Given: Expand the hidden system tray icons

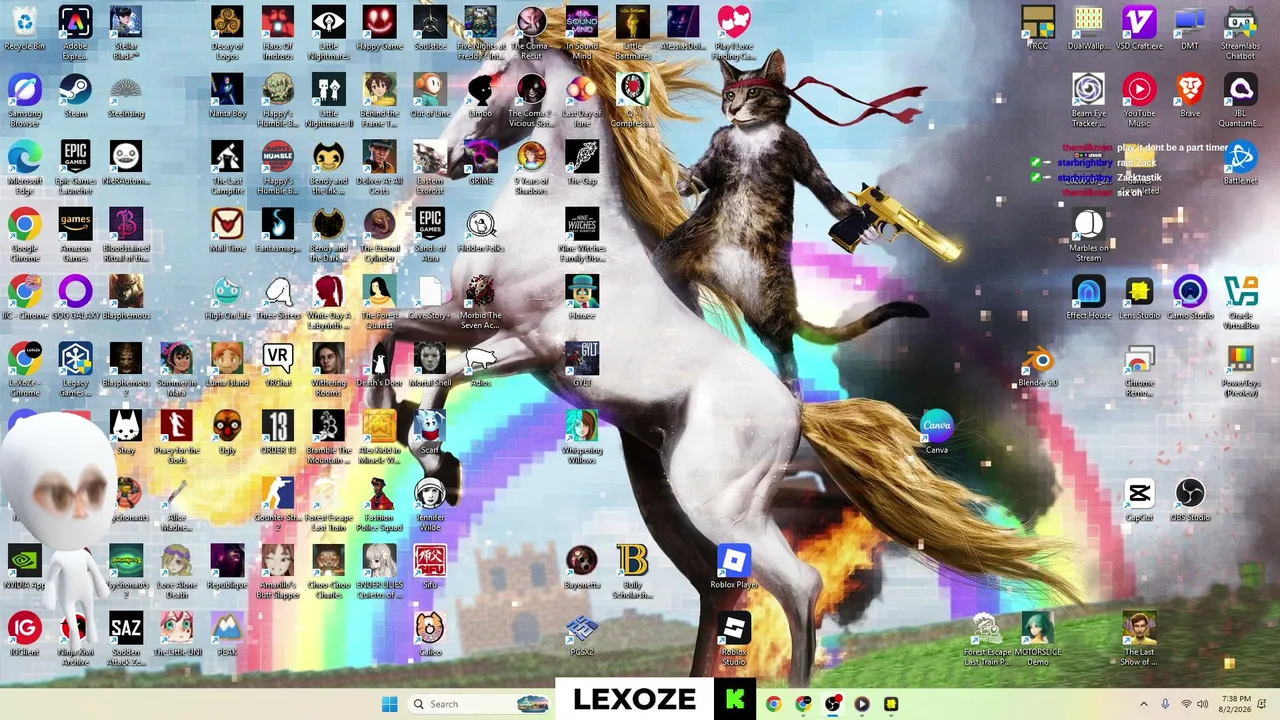Looking at the screenshot, I should pyautogui.click(x=1144, y=704).
